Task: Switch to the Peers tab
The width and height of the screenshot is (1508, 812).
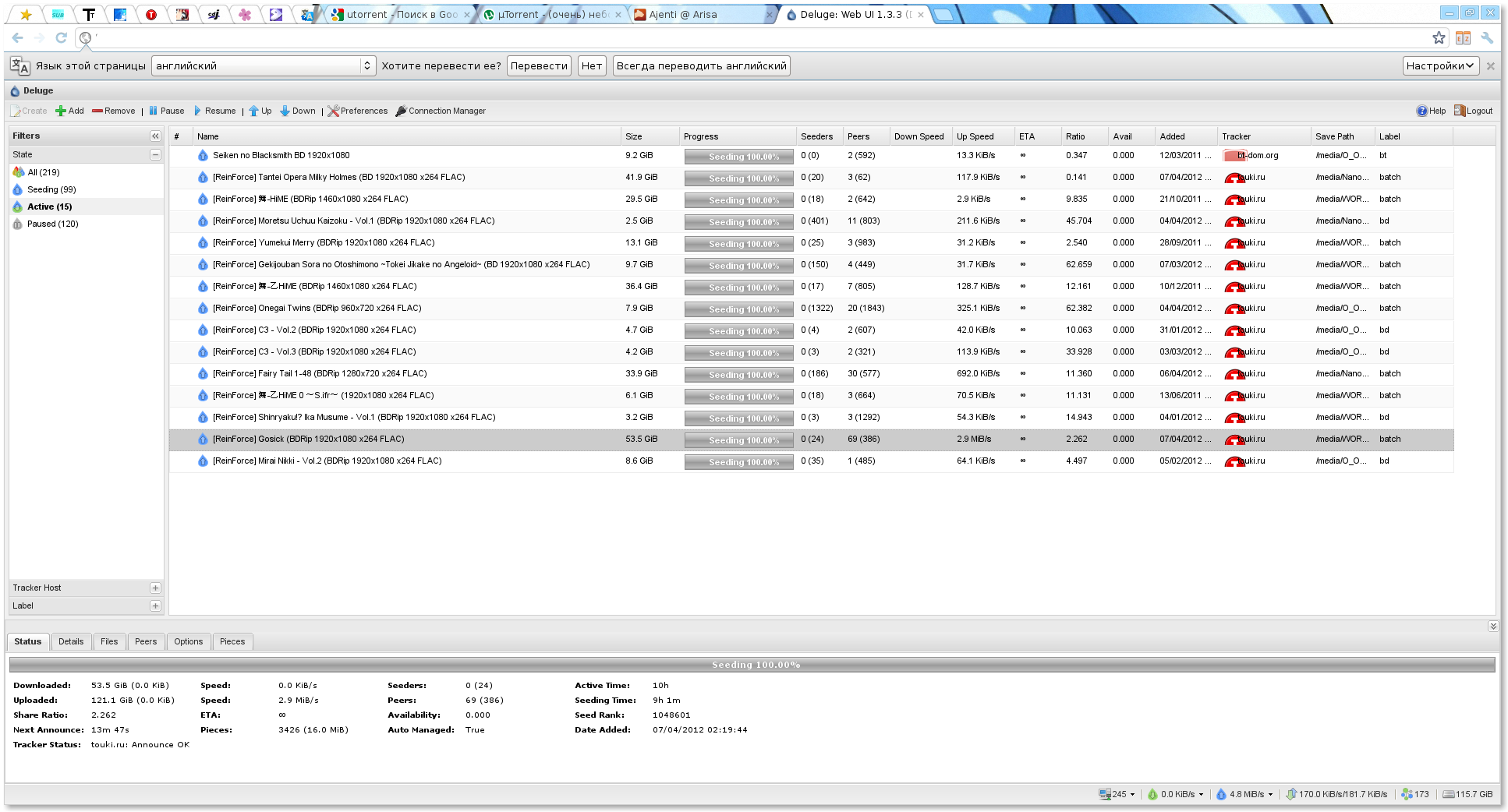Action: 146,641
